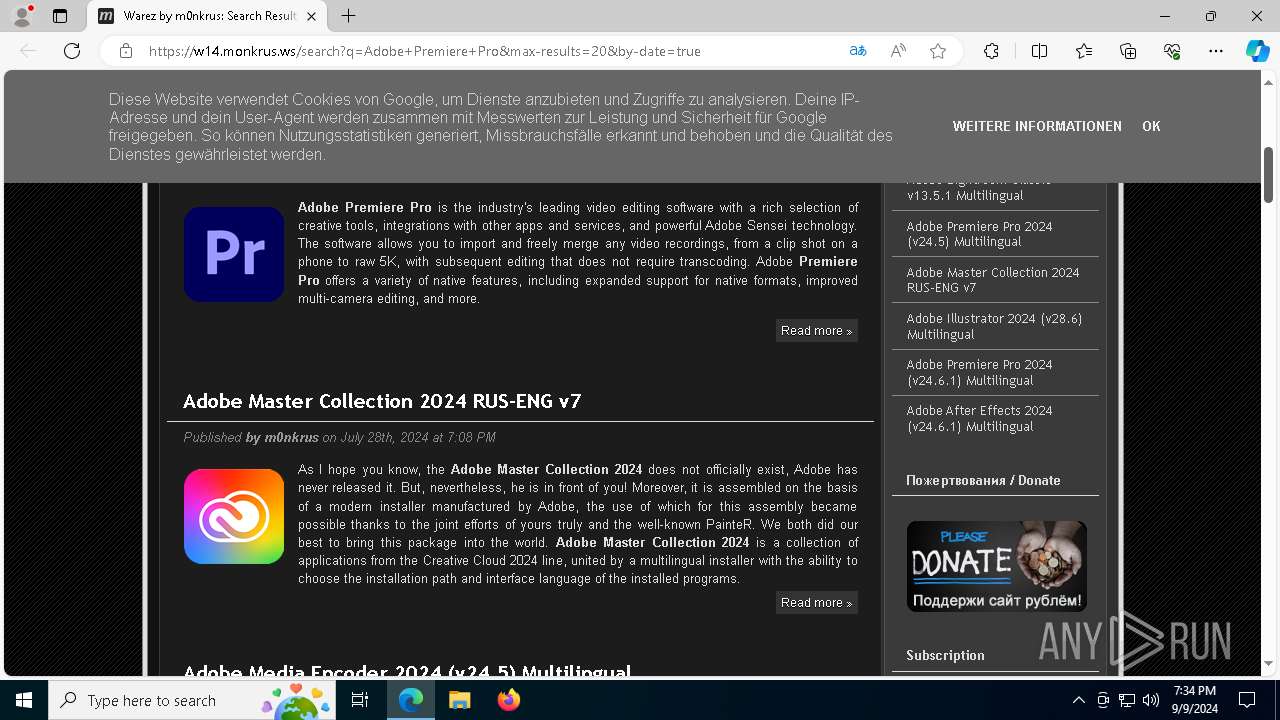Open Task View on taskbar
Image resolution: width=1280 pixels, height=720 pixels.
pyautogui.click(x=360, y=700)
